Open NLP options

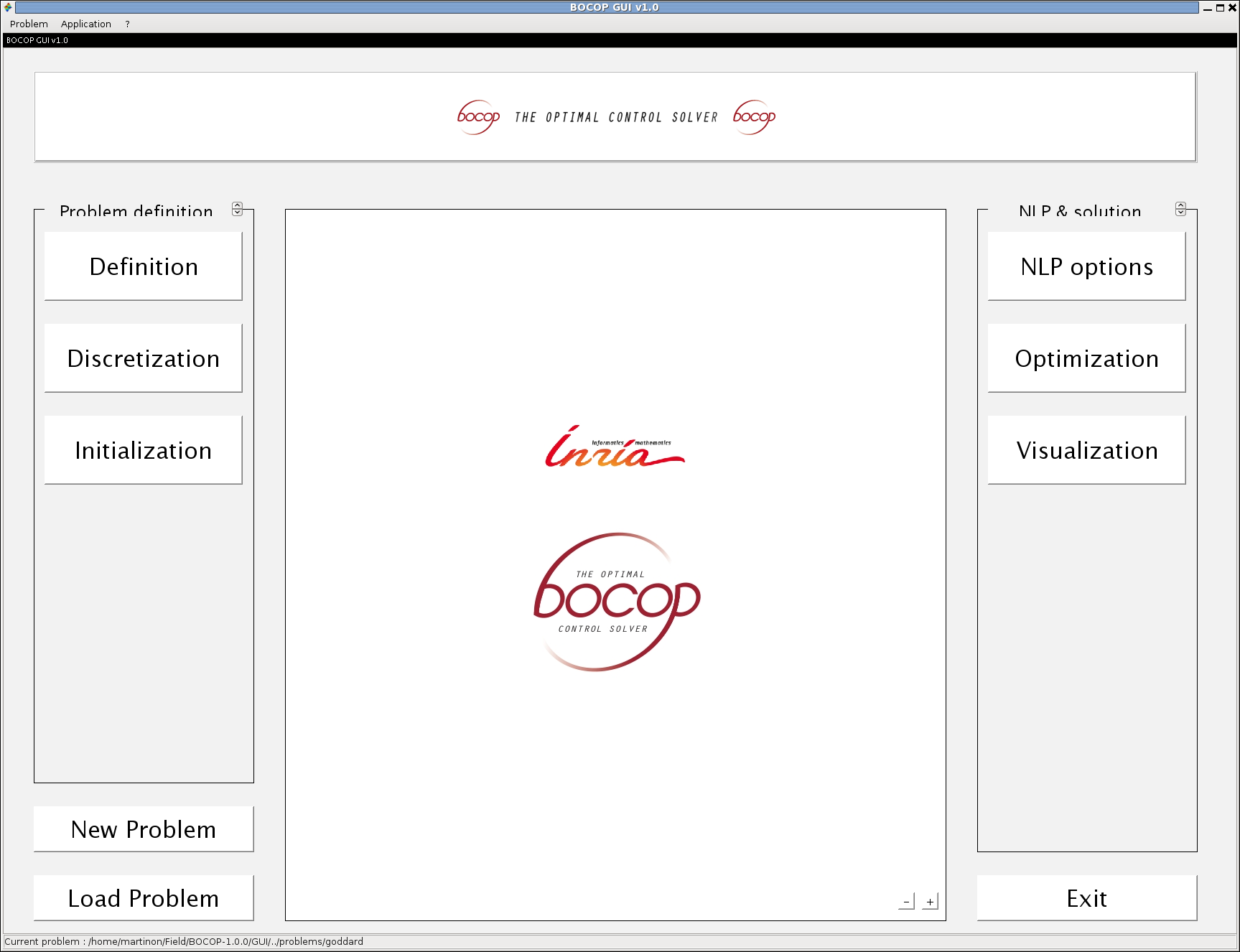(x=1086, y=266)
